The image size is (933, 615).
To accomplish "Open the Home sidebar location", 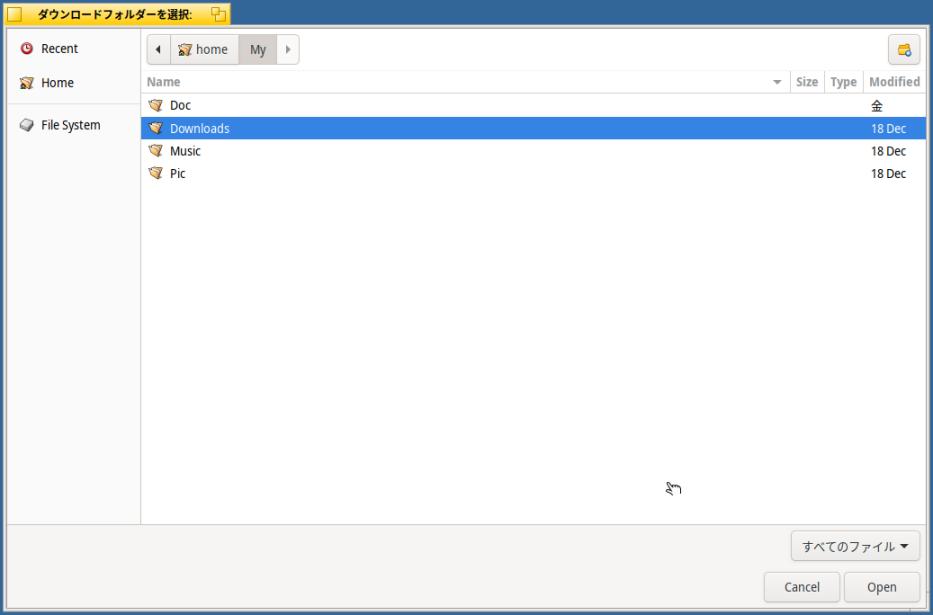I will click(74, 83).
